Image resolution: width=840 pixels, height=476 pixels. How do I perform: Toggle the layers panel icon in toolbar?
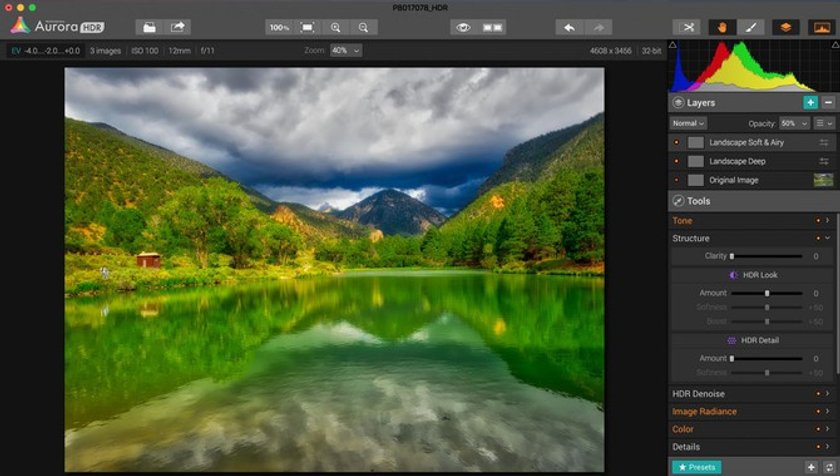point(786,27)
